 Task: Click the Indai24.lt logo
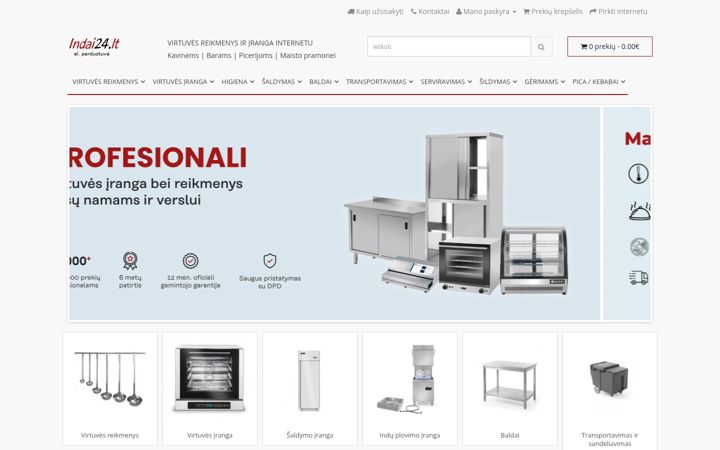94,47
